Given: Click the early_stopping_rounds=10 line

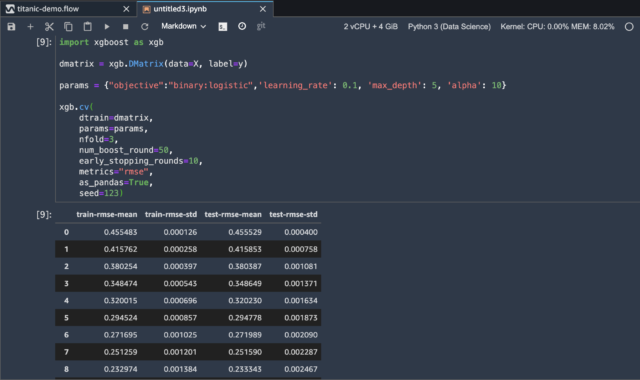Looking at the screenshot, I should [141, 161].
